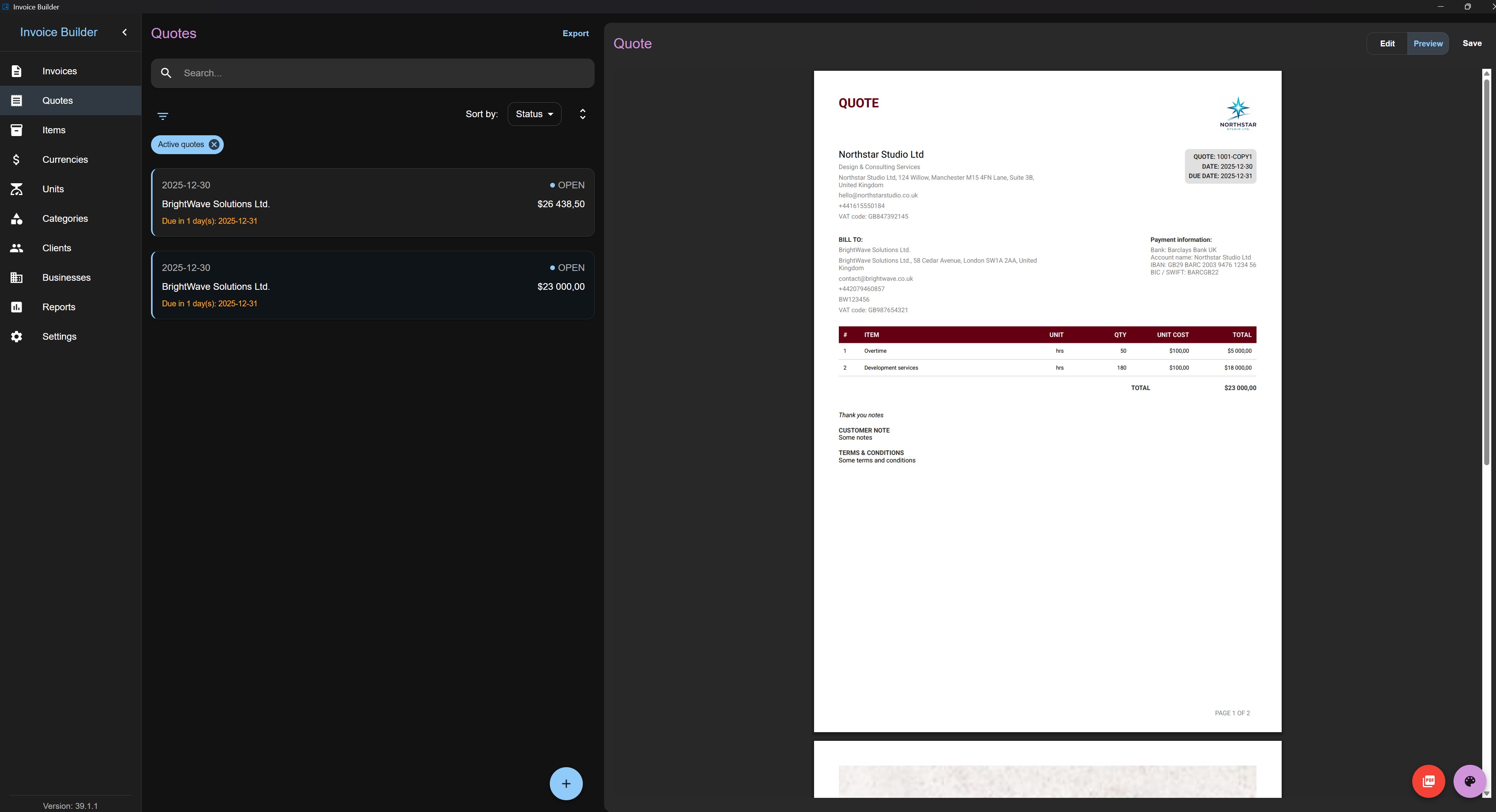Open the $26 438,50 BrightWave quote card
This screenshot has width=1496, height=812.
click(372, 203)
